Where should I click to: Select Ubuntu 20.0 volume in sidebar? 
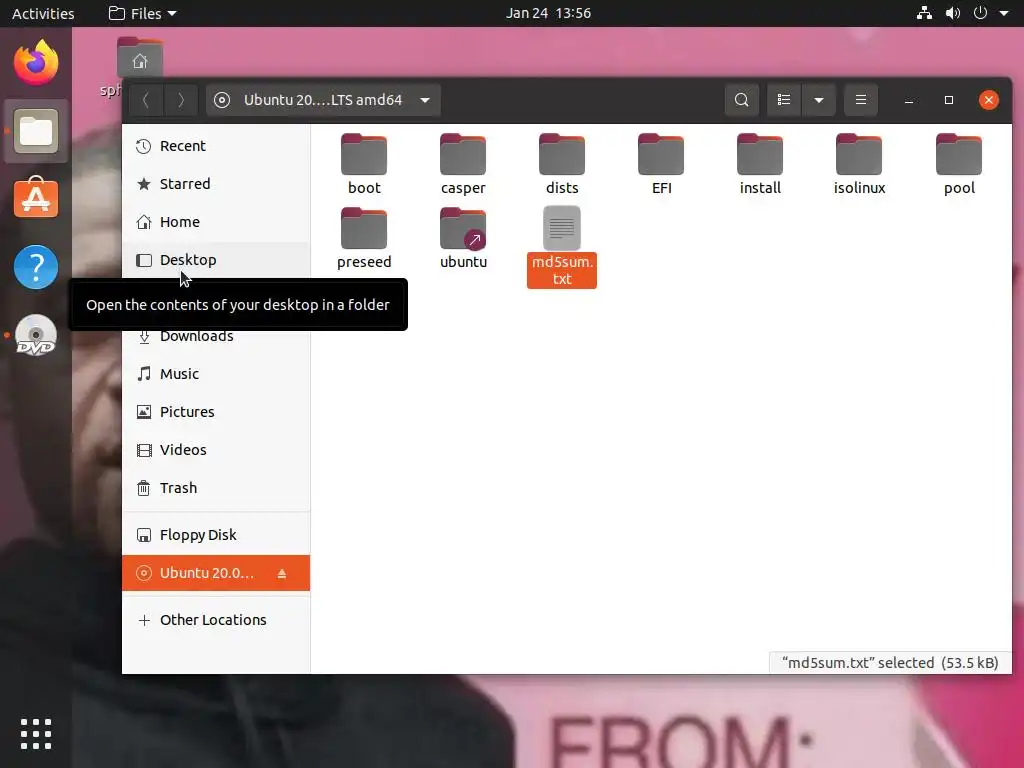pyautogui.click(x=216, y=573)
